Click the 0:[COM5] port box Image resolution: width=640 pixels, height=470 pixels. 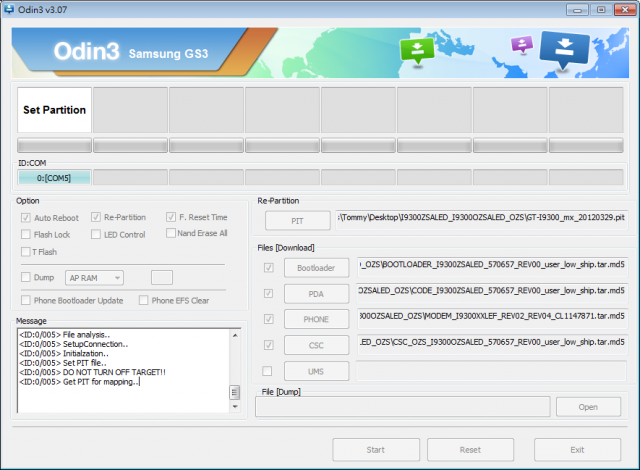coord(54,178)
